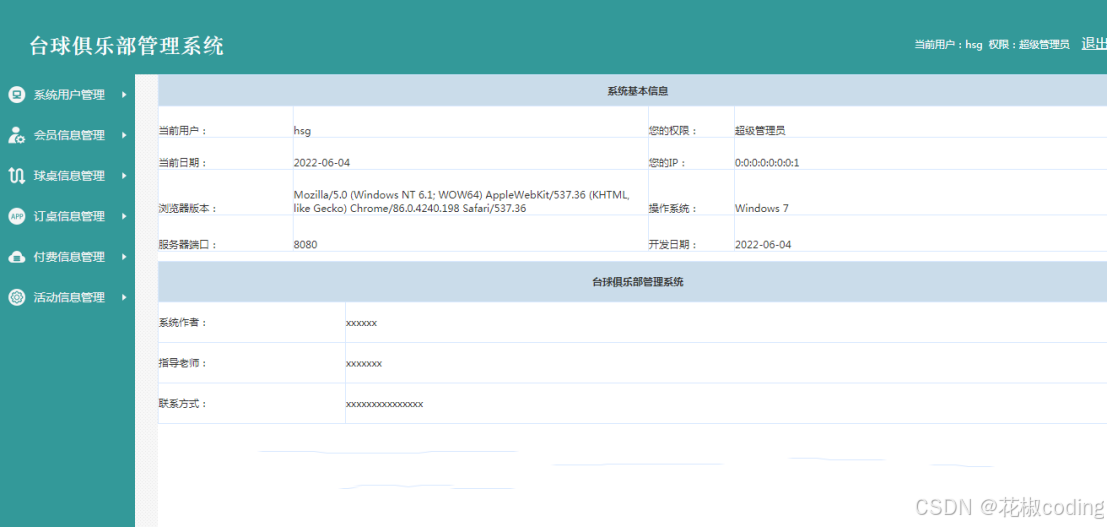Open the 系统用户管理 menu
The width and height of the screenshot is (1108, 527).
(x=67, y=95)
